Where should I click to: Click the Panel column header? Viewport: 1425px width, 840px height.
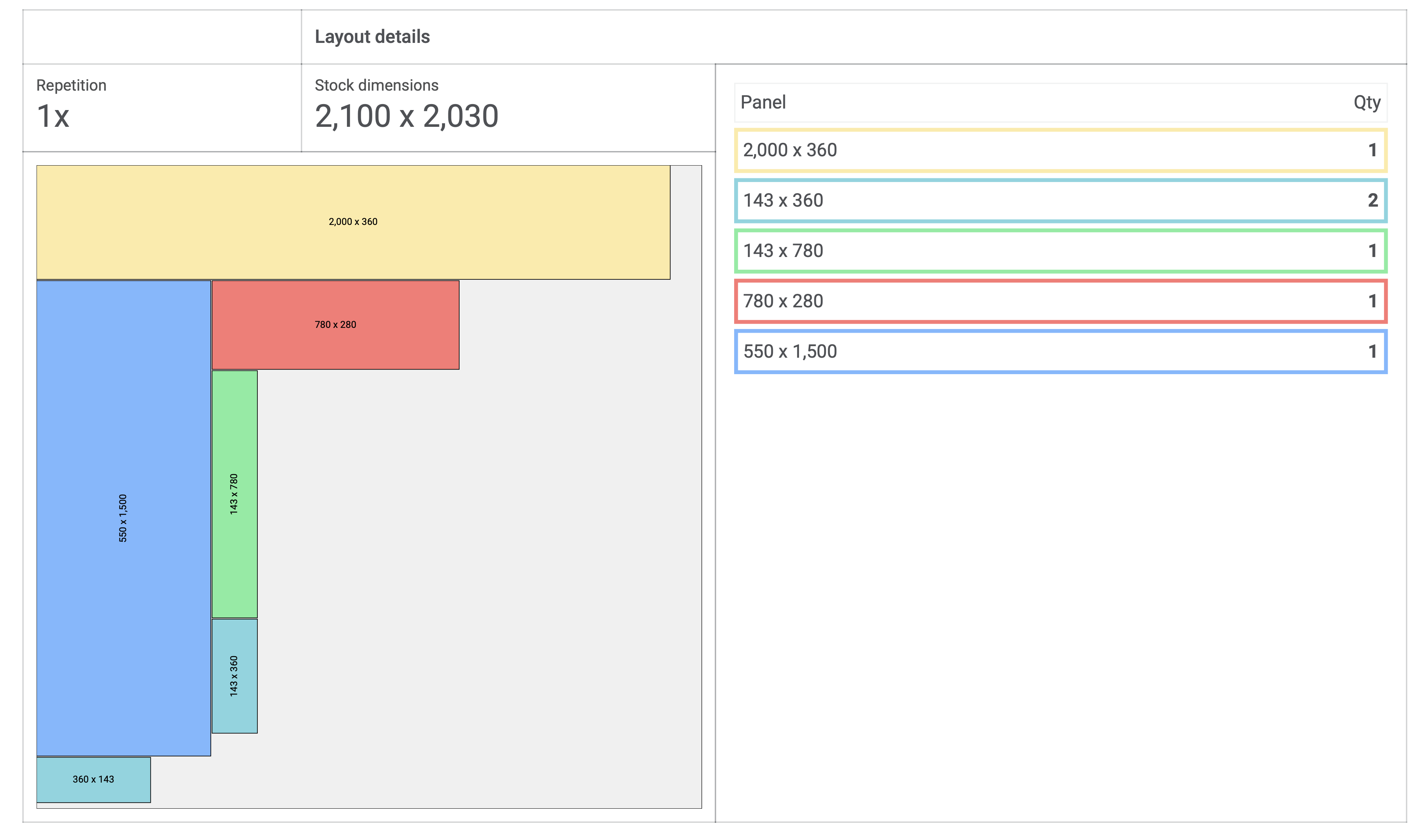[x=763, y=103]
